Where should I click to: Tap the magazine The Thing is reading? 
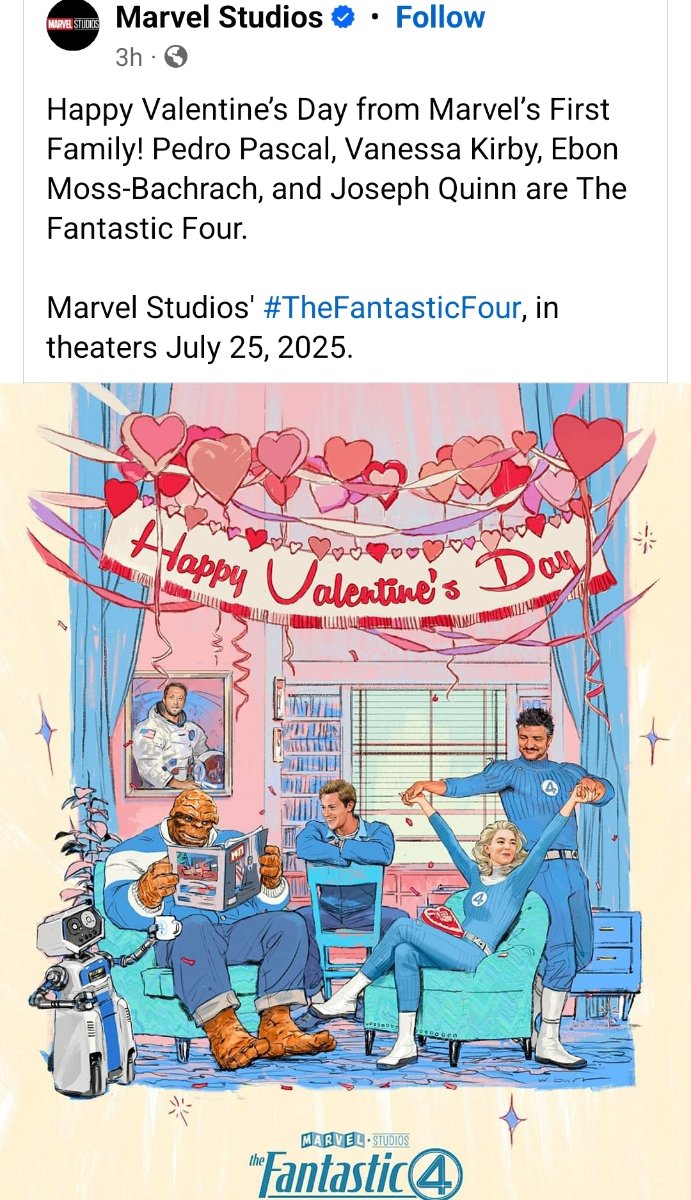pos(216,868)
